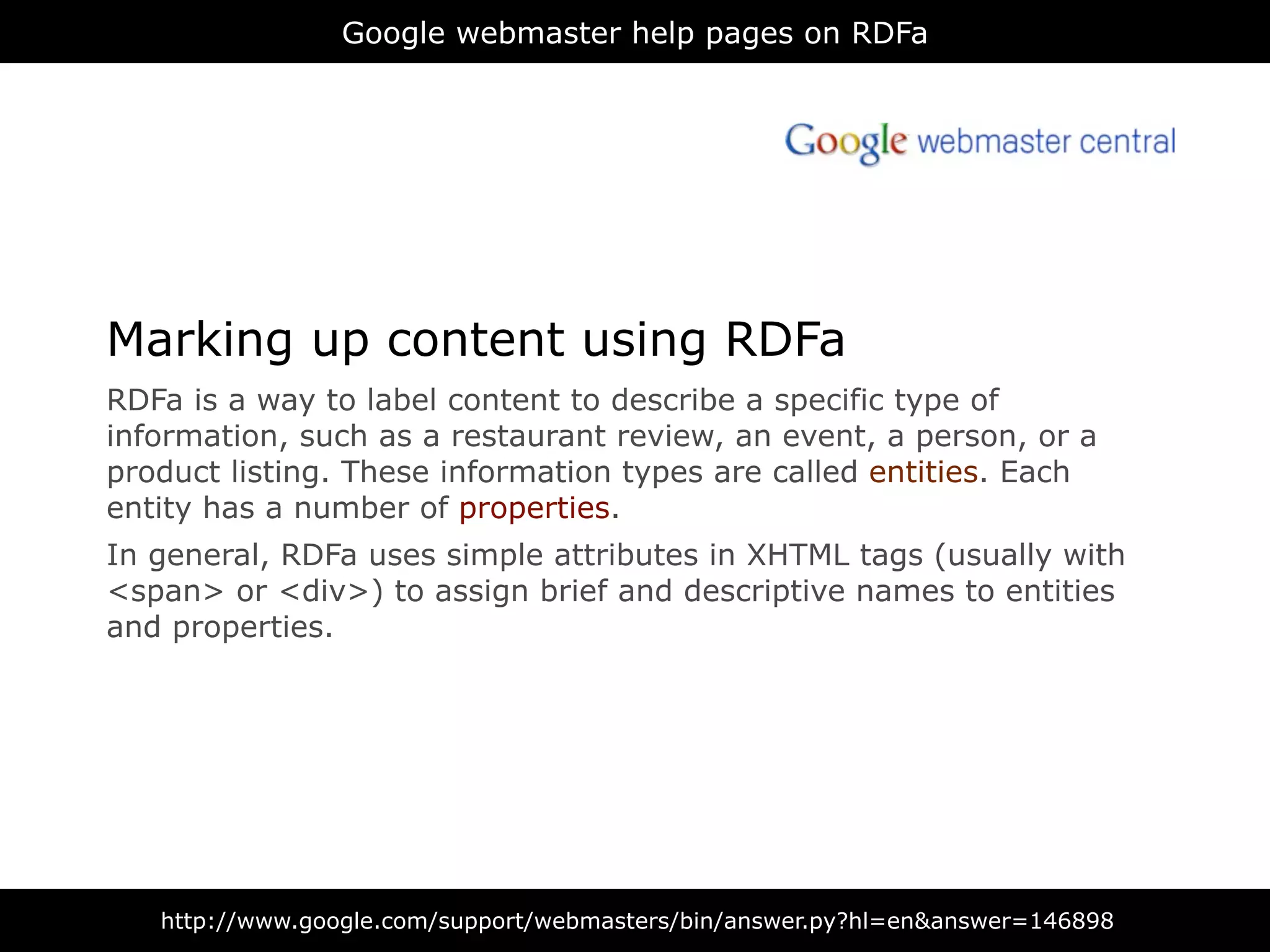This screenshot has width=1270, height=952.
Task: Open the red 'properties' link
Action: pos(535,509)
